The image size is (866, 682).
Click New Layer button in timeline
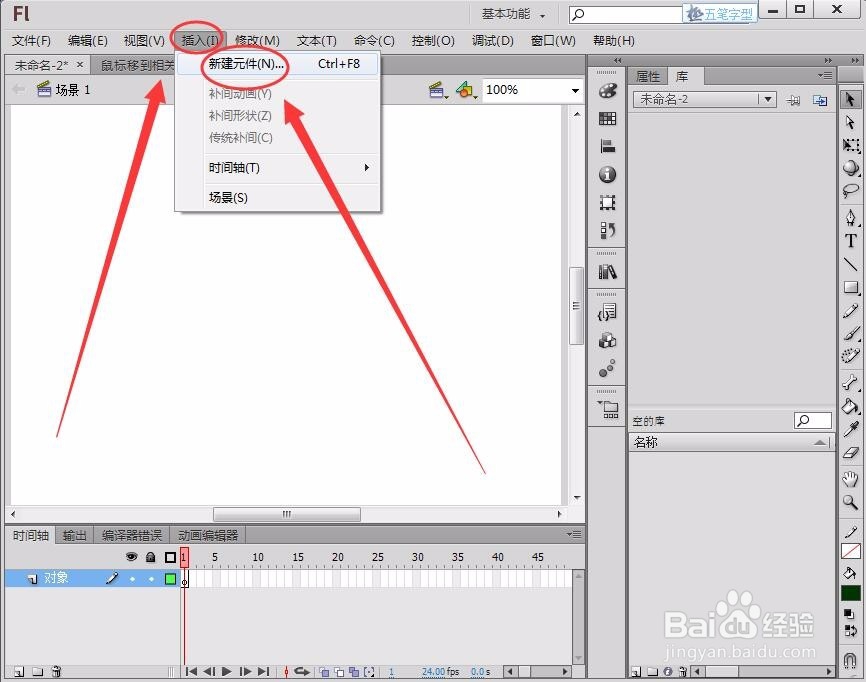click(19, 672)
